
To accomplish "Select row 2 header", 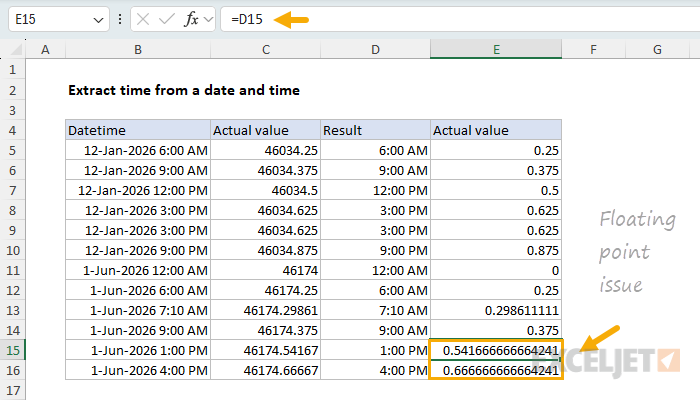I will coord(12,90).
